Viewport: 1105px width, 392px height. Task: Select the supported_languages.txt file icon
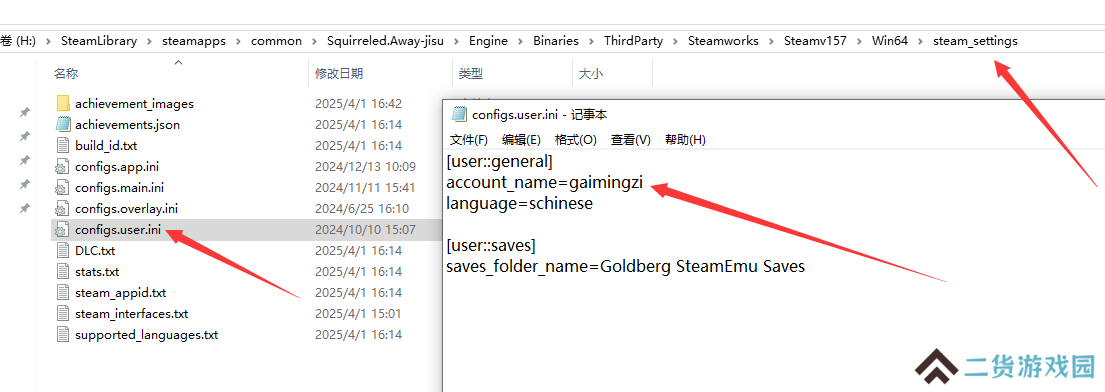click(63, 334)
